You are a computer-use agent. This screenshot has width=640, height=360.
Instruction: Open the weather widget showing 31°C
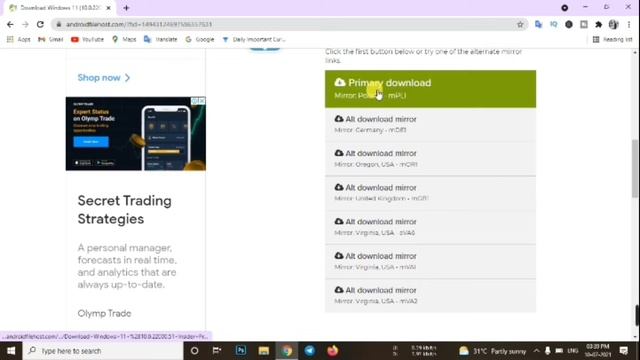point(493,351)
